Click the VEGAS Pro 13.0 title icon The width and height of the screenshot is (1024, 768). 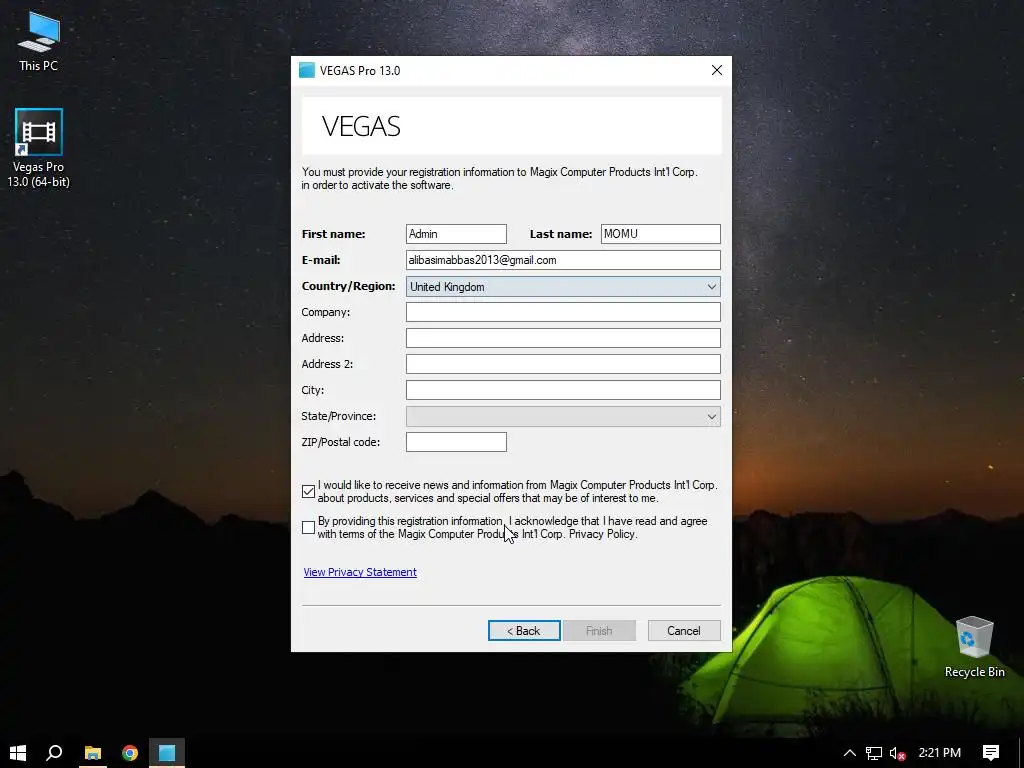coord(306,71)
